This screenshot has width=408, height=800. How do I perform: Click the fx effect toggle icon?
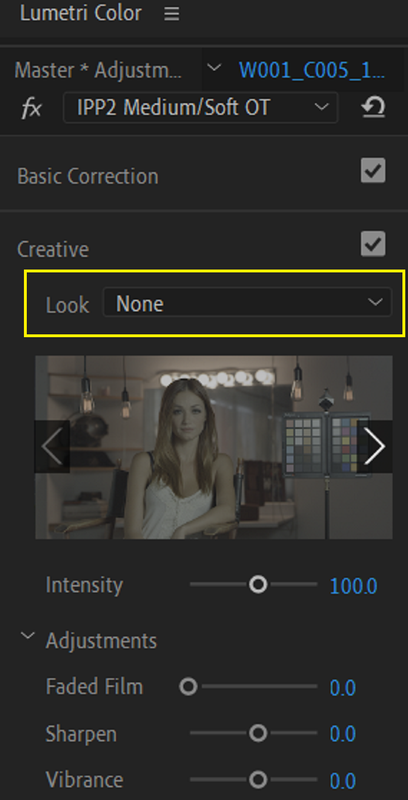(x=32, y=108)
